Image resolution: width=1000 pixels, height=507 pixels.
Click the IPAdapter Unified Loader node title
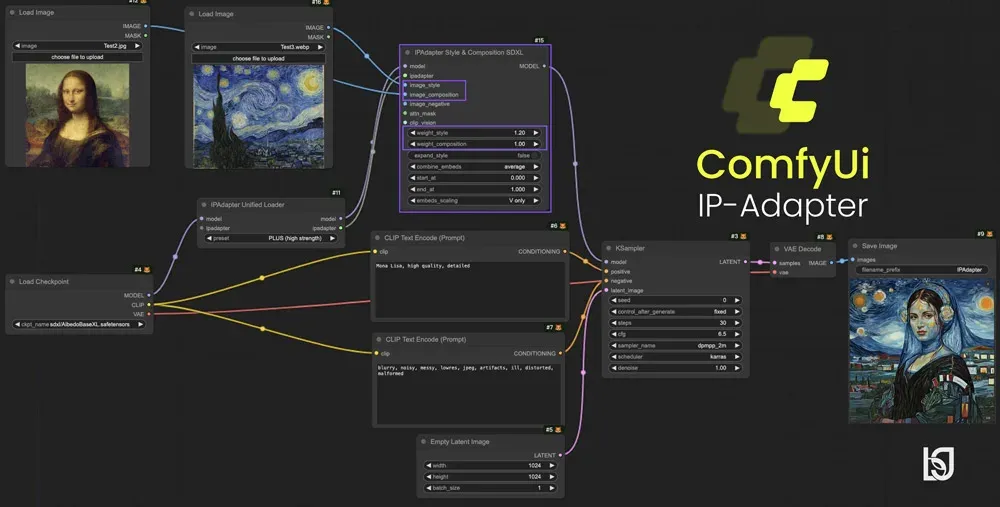247,205
